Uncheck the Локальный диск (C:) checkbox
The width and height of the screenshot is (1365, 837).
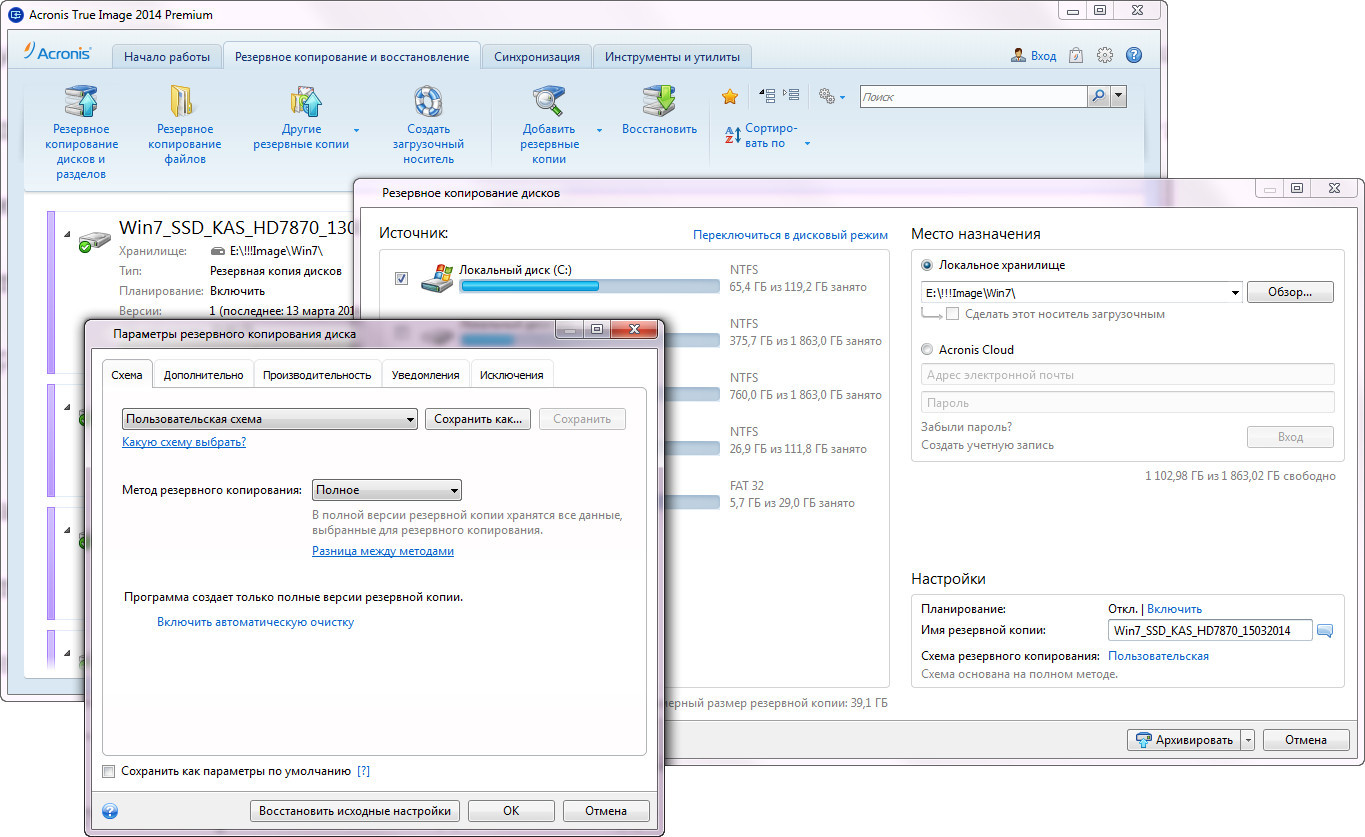point(401,278)
